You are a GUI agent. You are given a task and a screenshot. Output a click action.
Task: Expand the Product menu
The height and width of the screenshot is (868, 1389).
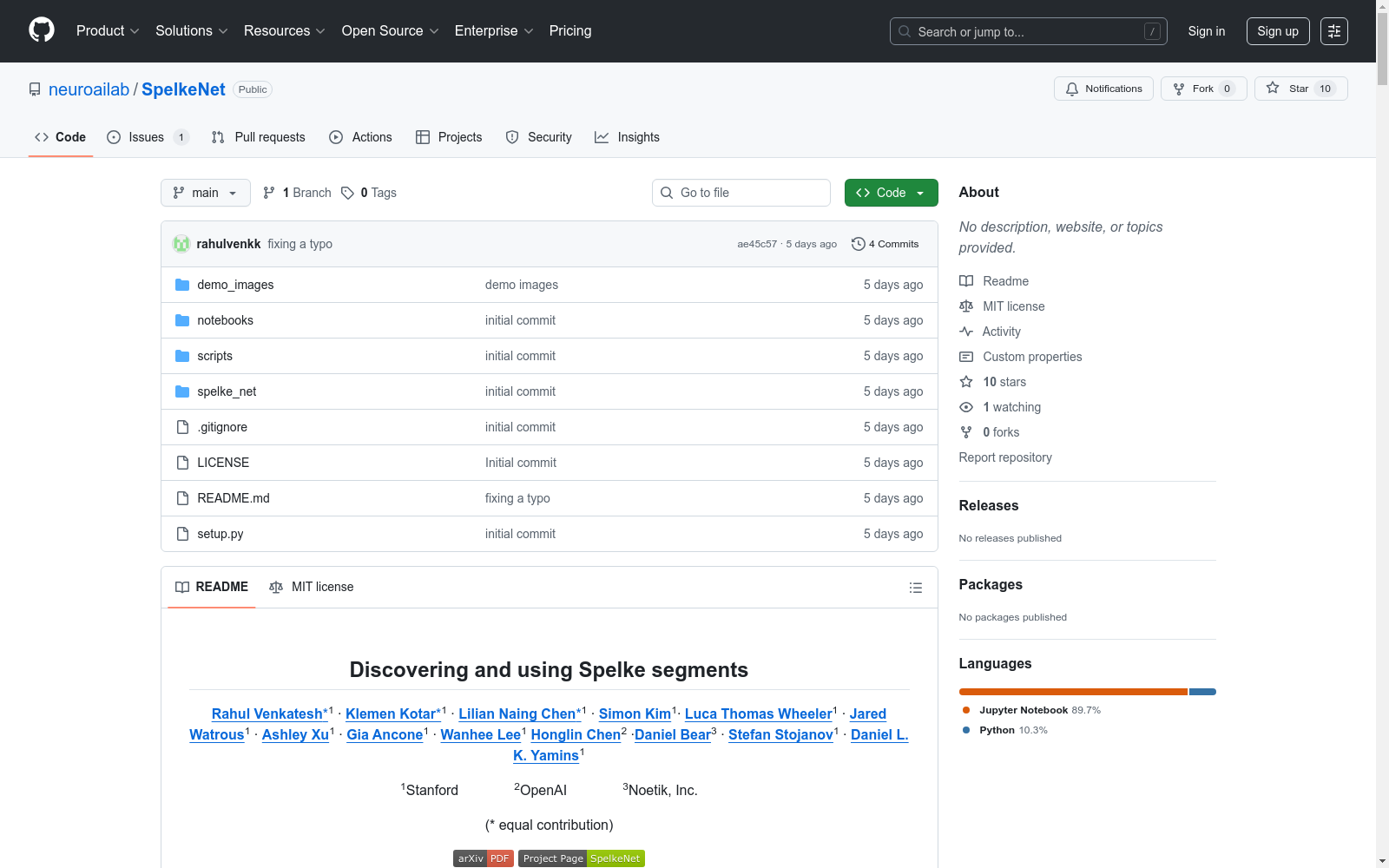click(108, 30)
